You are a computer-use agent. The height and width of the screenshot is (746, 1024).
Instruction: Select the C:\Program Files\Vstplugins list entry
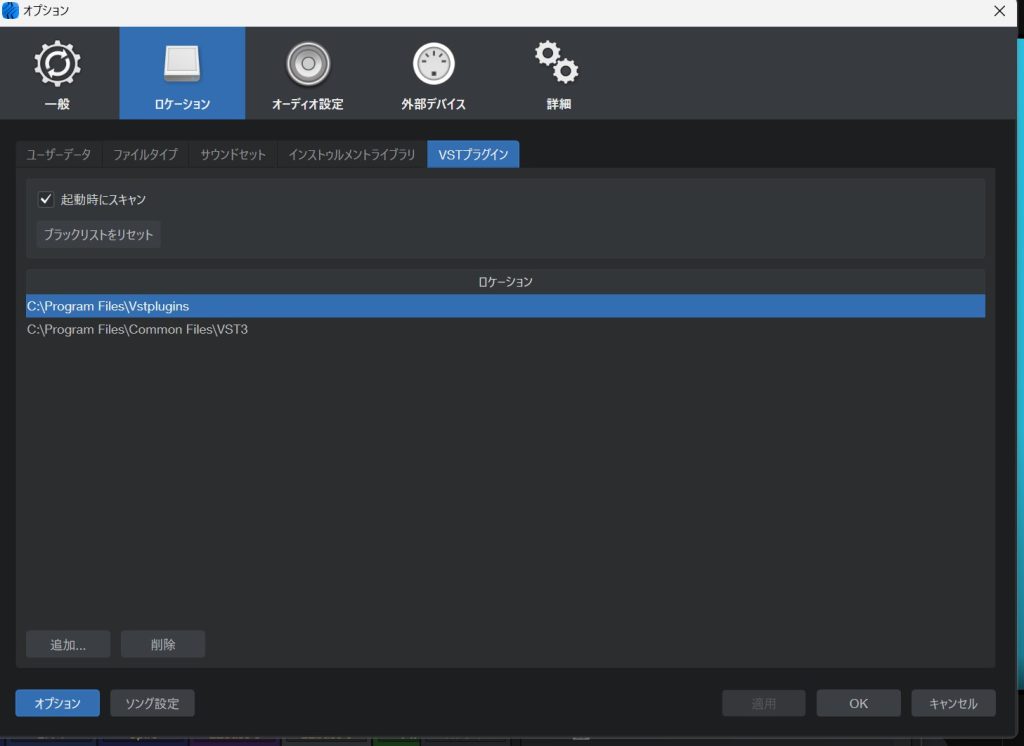click(x=108, y=306)
